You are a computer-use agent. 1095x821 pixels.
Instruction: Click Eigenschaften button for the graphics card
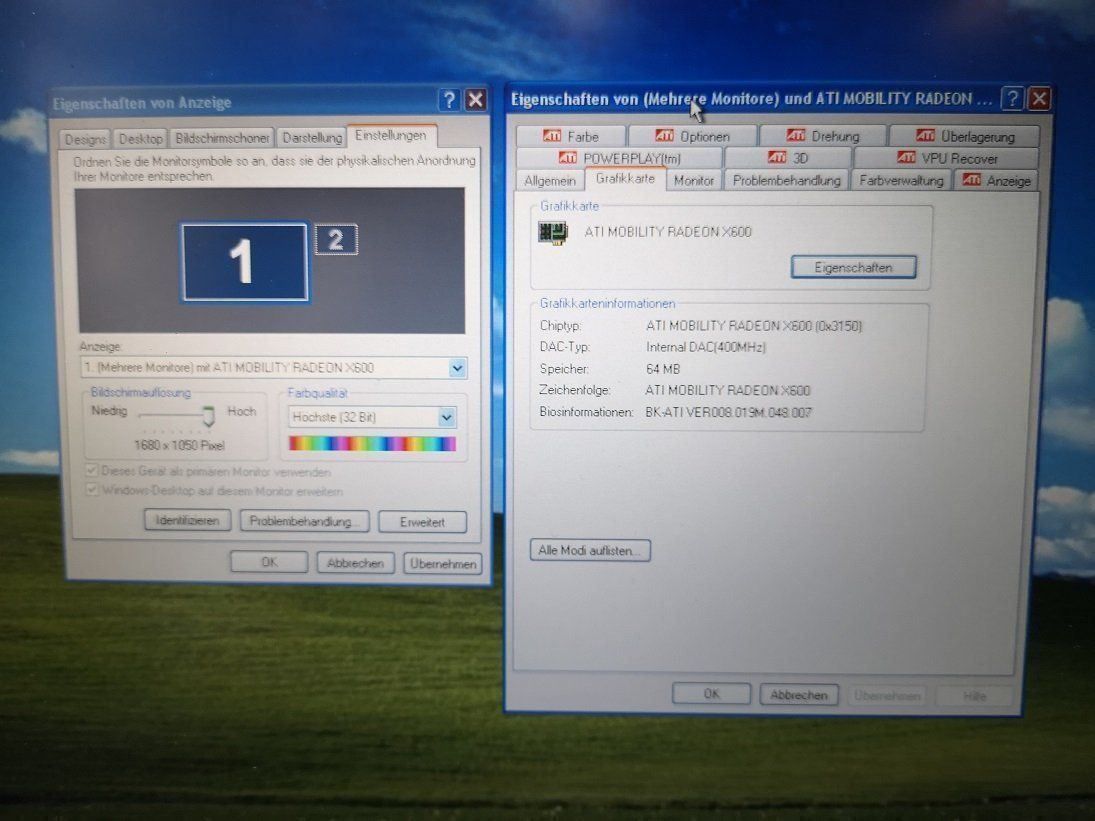coord(853,267)
